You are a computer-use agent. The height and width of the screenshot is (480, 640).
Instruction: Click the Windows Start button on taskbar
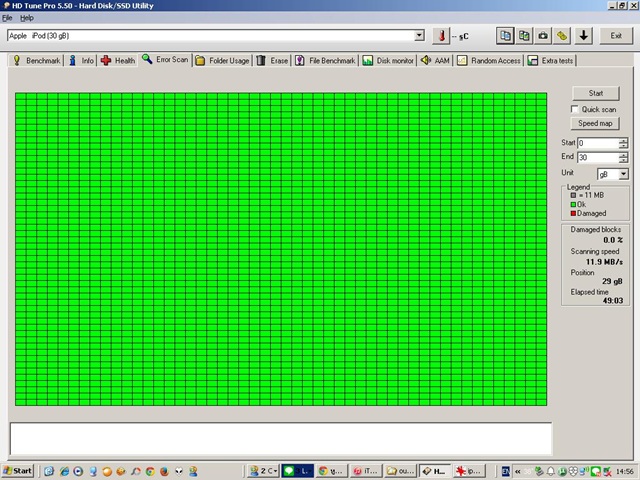[17, 470]
